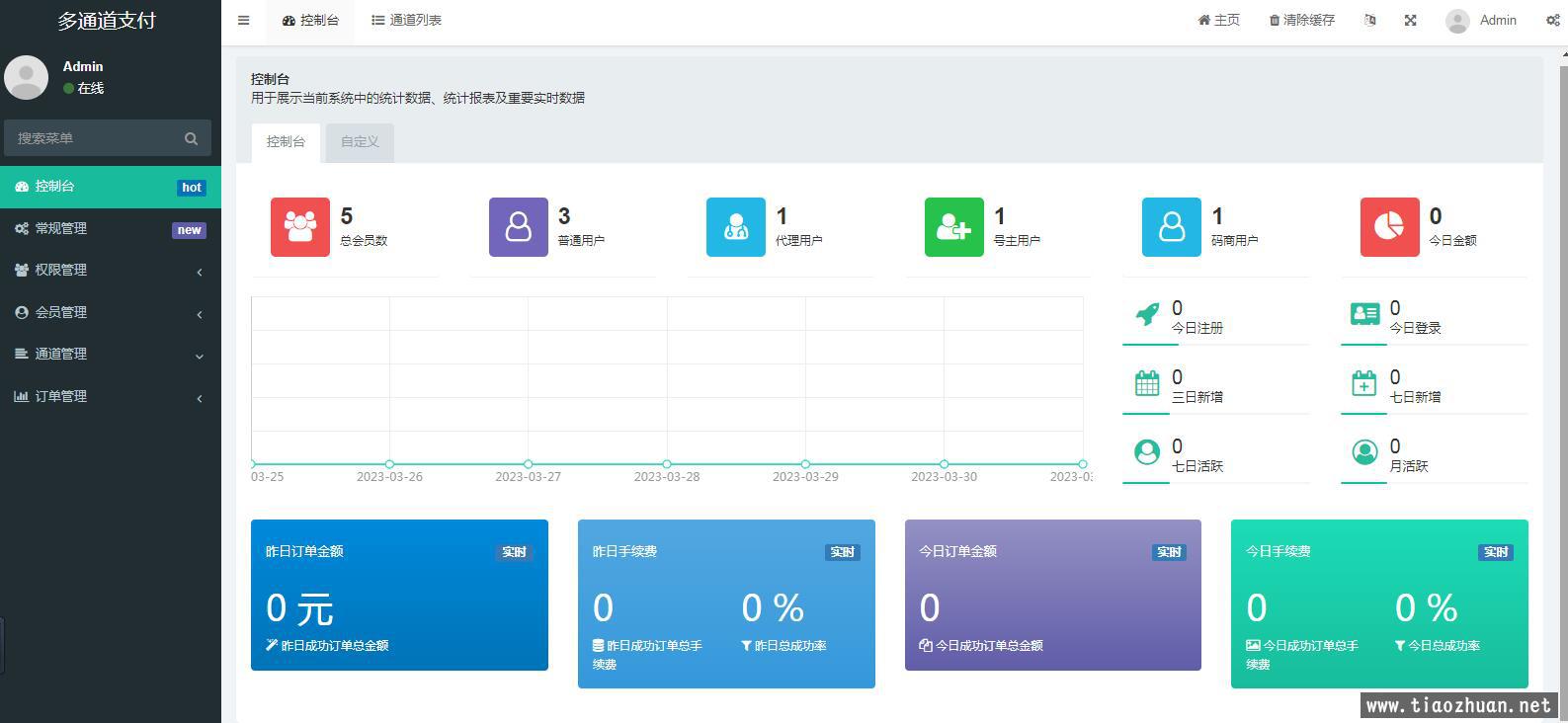Click 实时 badge on 昨日手续费 card
Image resolution: width=1568 pixels, height=723 pixels.
pos(843,552)
